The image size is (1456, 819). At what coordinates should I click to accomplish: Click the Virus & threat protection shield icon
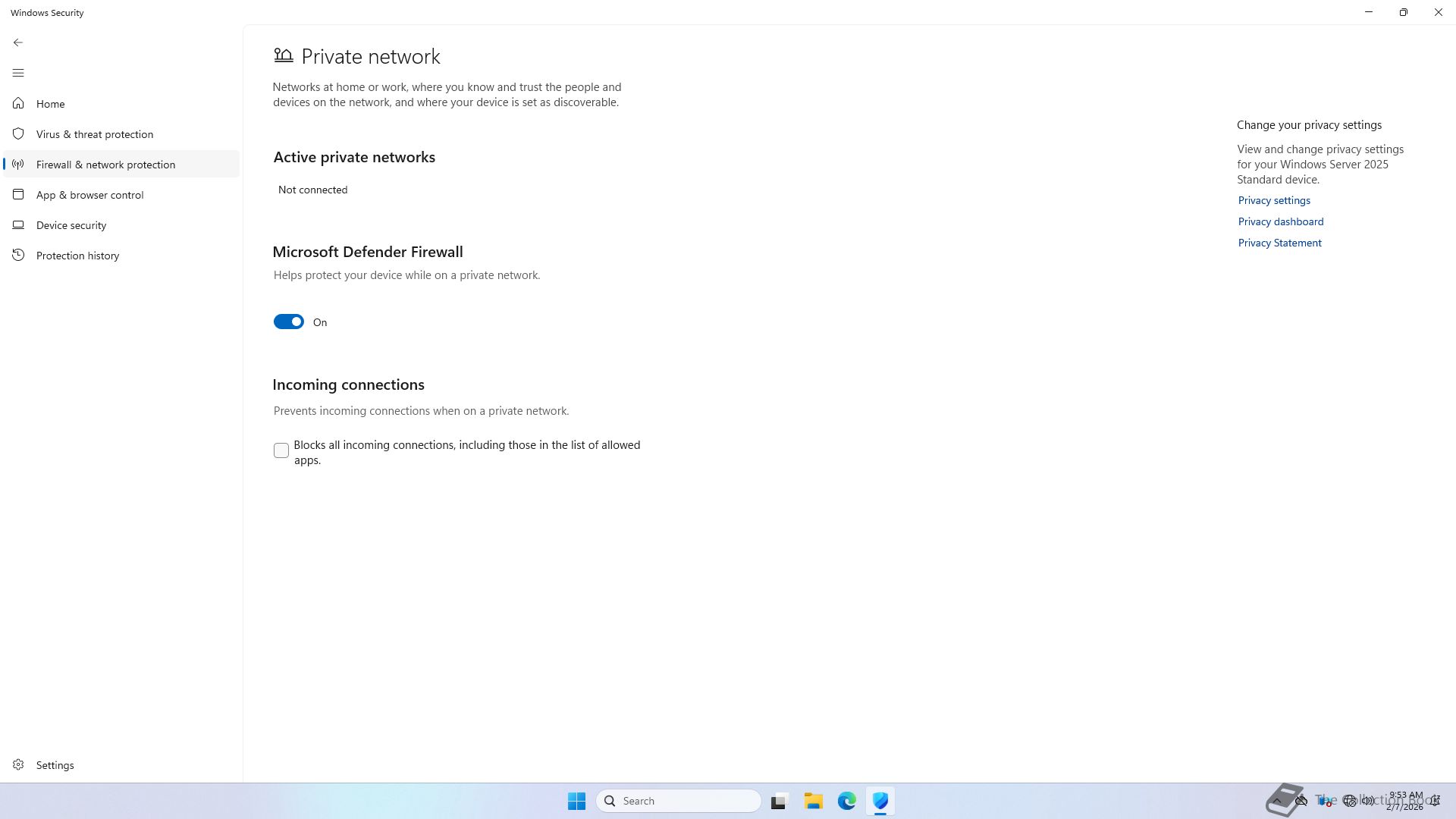tap(18, 134)
